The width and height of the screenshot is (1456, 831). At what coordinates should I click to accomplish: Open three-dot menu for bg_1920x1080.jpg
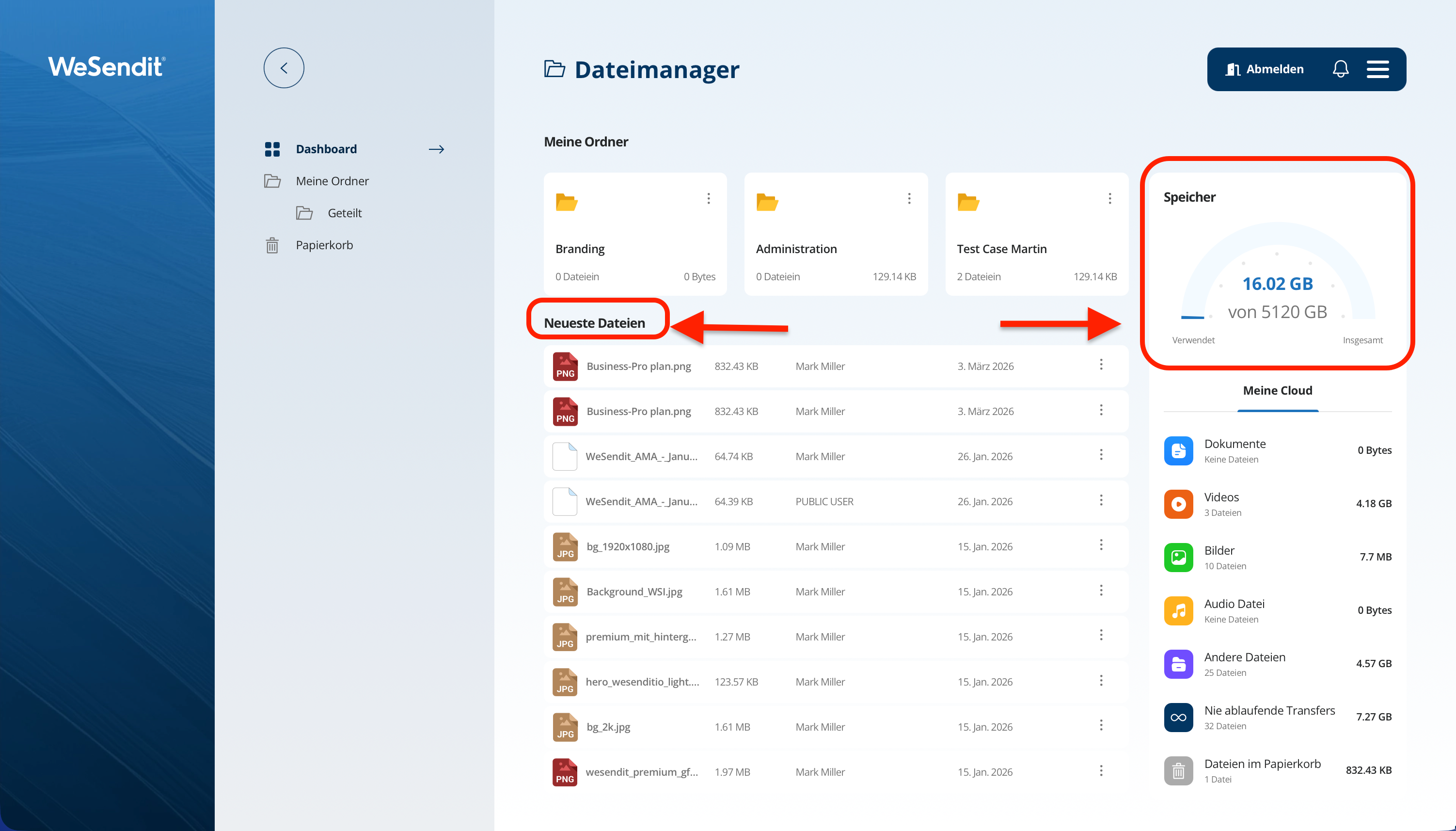1101,545
